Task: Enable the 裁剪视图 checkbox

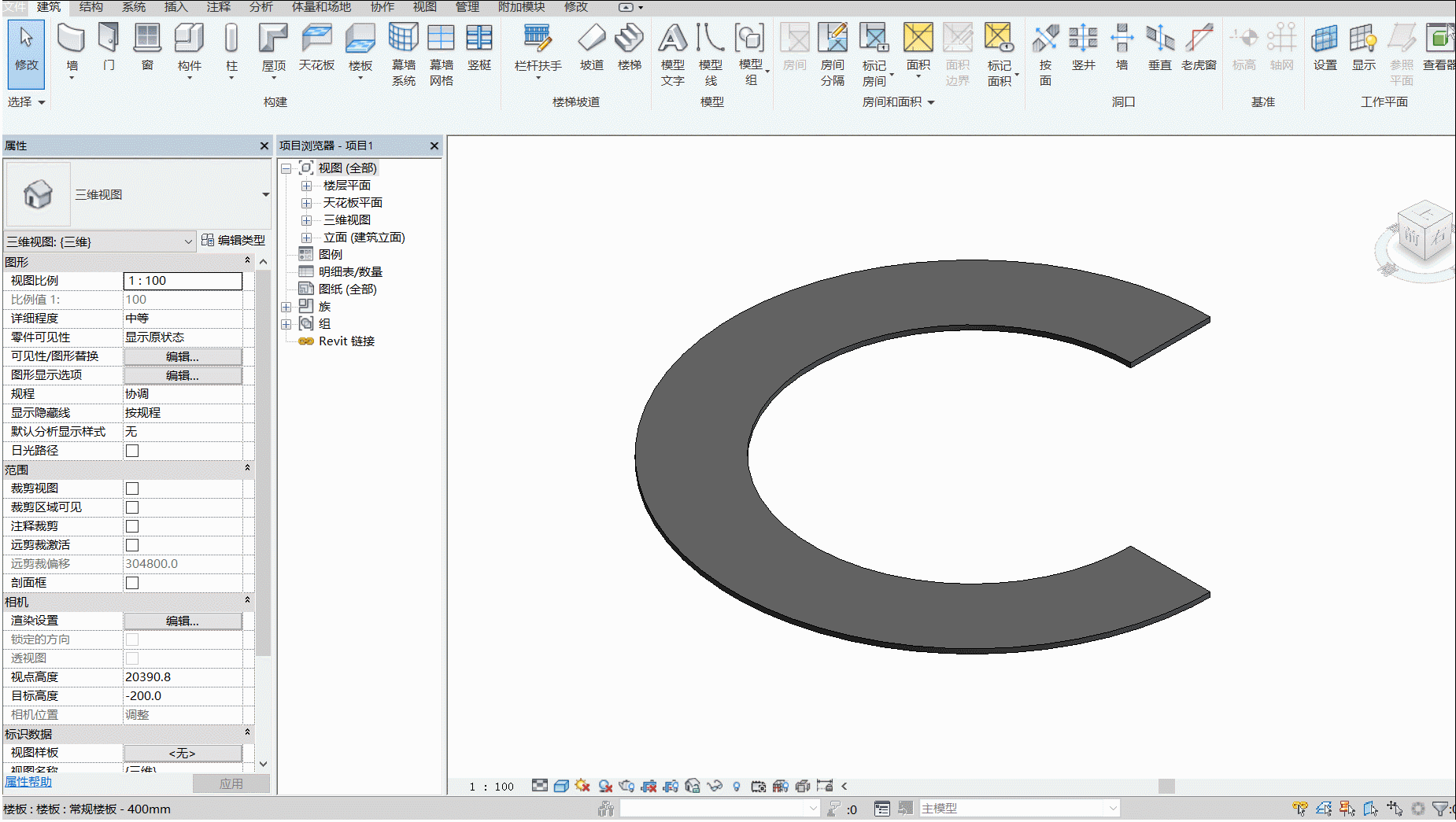Action: 132,488
